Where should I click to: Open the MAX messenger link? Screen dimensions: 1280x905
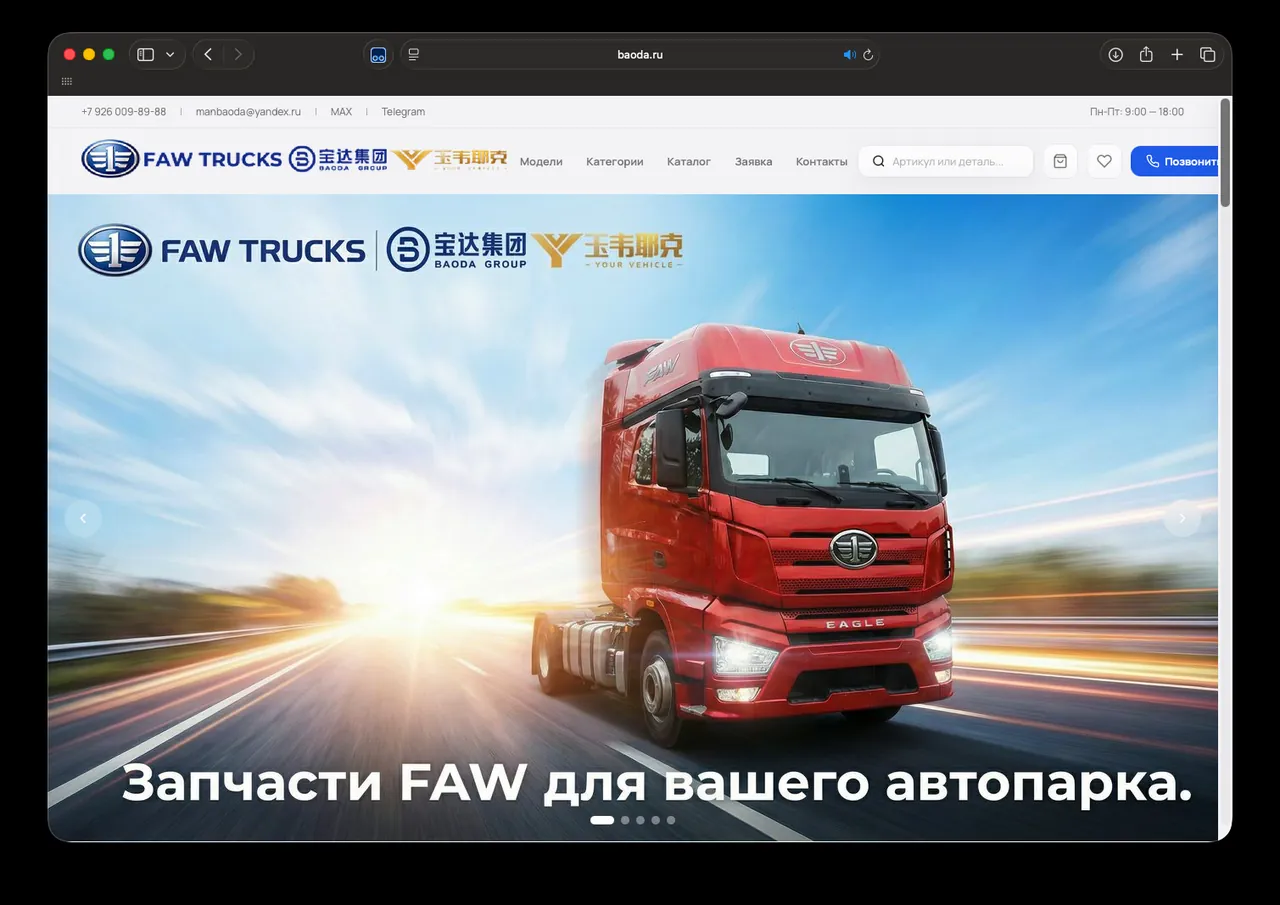click(341, 112)
